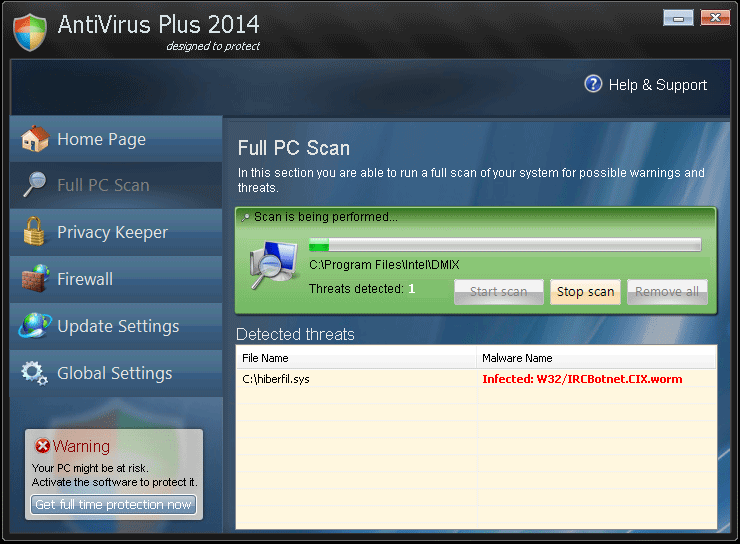740x544 pixels.
Task: Open the Home Page section
Action: [101, 139]
